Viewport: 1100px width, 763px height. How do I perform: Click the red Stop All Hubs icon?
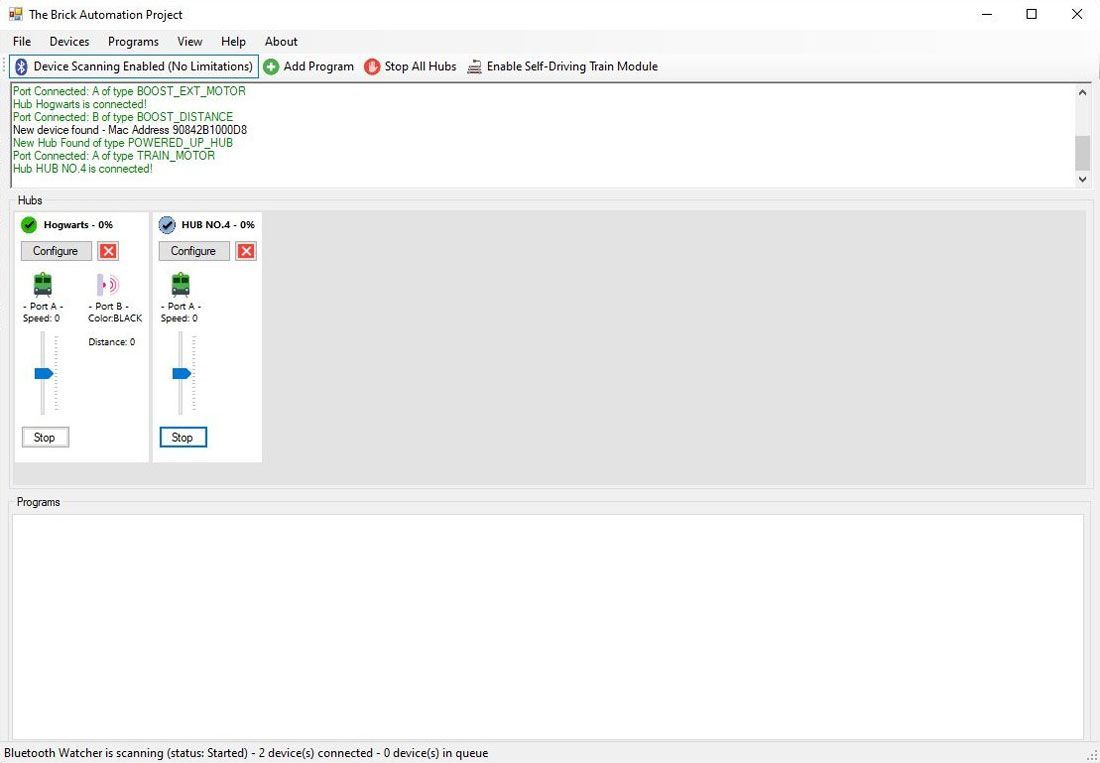pos(372,67)
